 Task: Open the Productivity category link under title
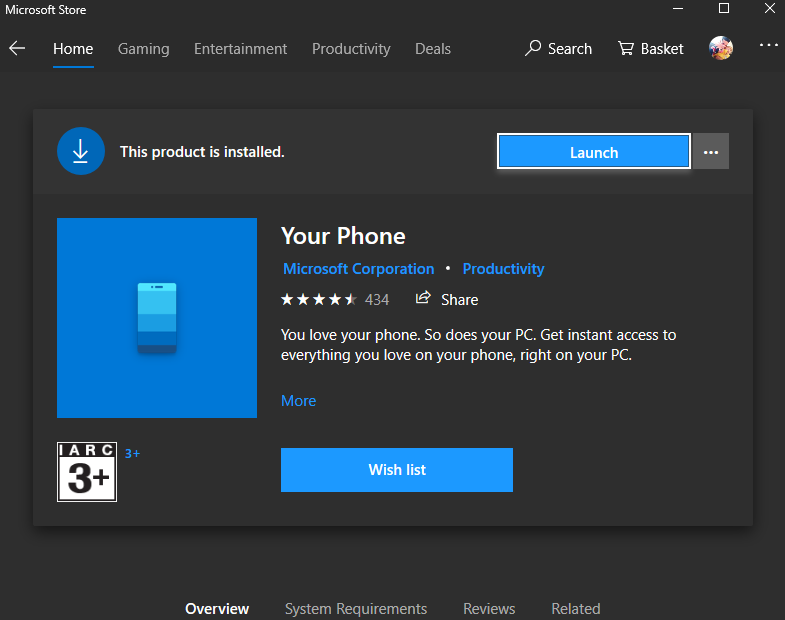pyautogui.click(x=503, y=269)
